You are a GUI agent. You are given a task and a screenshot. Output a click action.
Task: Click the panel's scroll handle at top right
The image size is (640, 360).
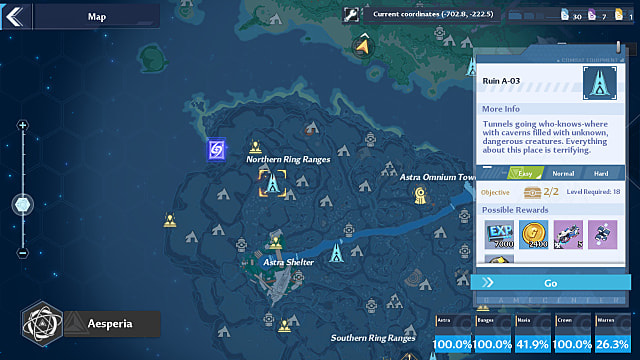618,46
